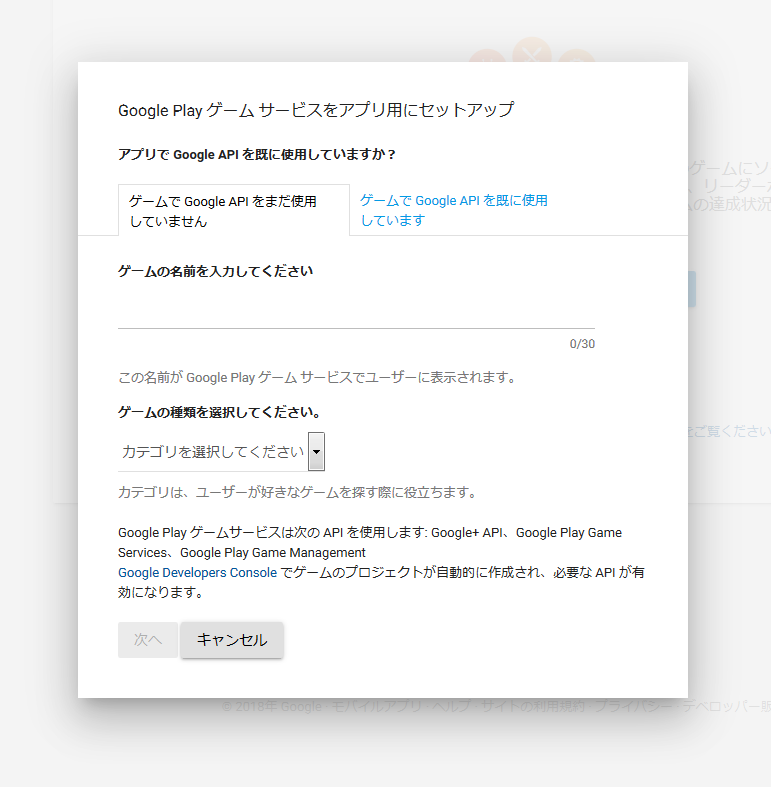Screen dimensions: 771x787
Task: Click the game name input field
Action: coord(356,313)
